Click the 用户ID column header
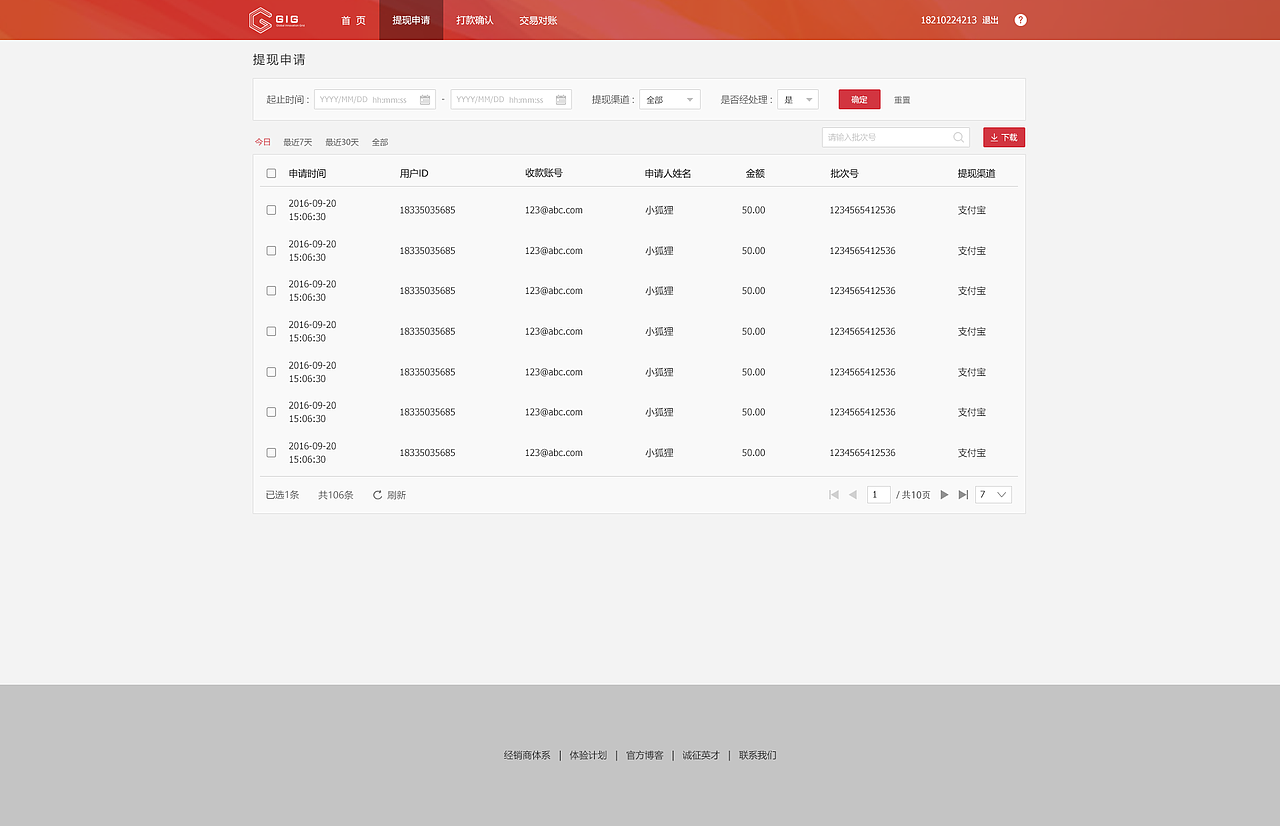 (x=414, y=173)
